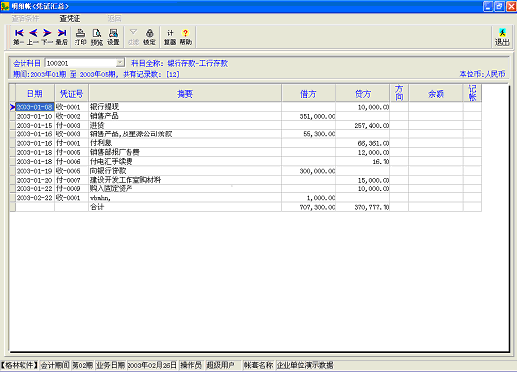Go to the next record (下一)

pos(47,37)
